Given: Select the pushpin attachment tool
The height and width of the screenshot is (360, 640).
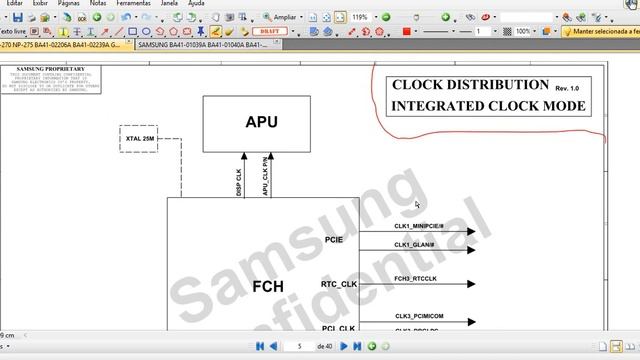Looking at the screenshot, I should coord(201,31).
